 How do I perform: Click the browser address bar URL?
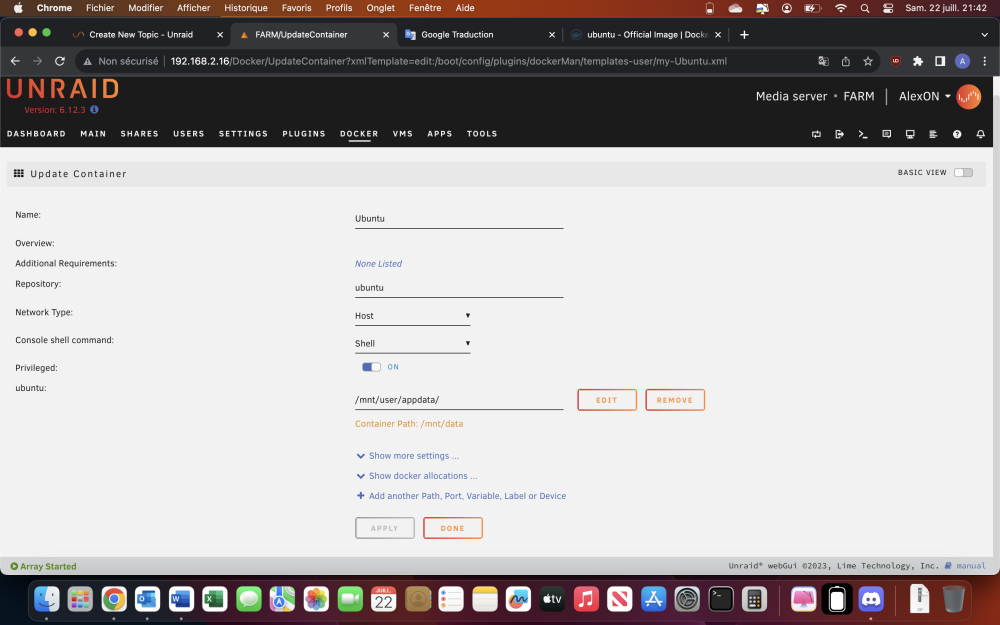448,61
